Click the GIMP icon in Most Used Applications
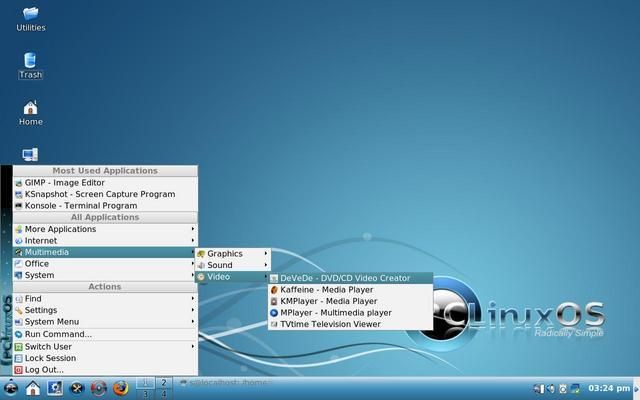 pos(18,183)
